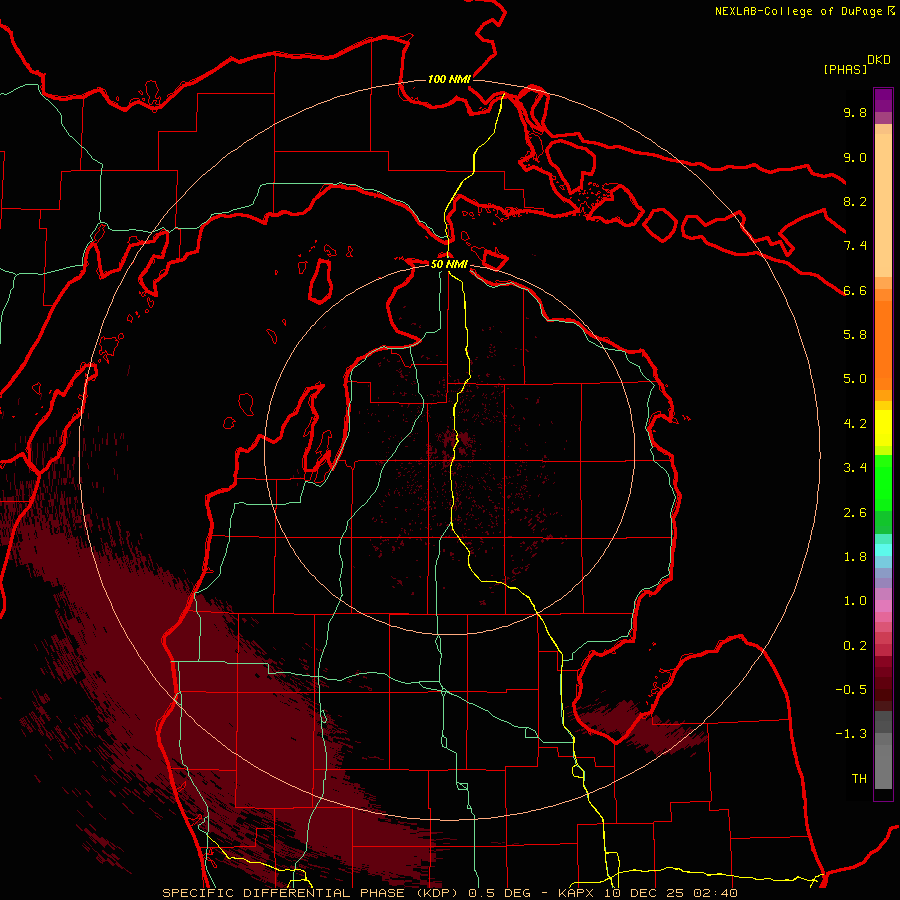Image resolution: width=900 pixels, height=900 pixels.
Task: Select the 0.2 scale value
Action: click(x=855, y=646)
